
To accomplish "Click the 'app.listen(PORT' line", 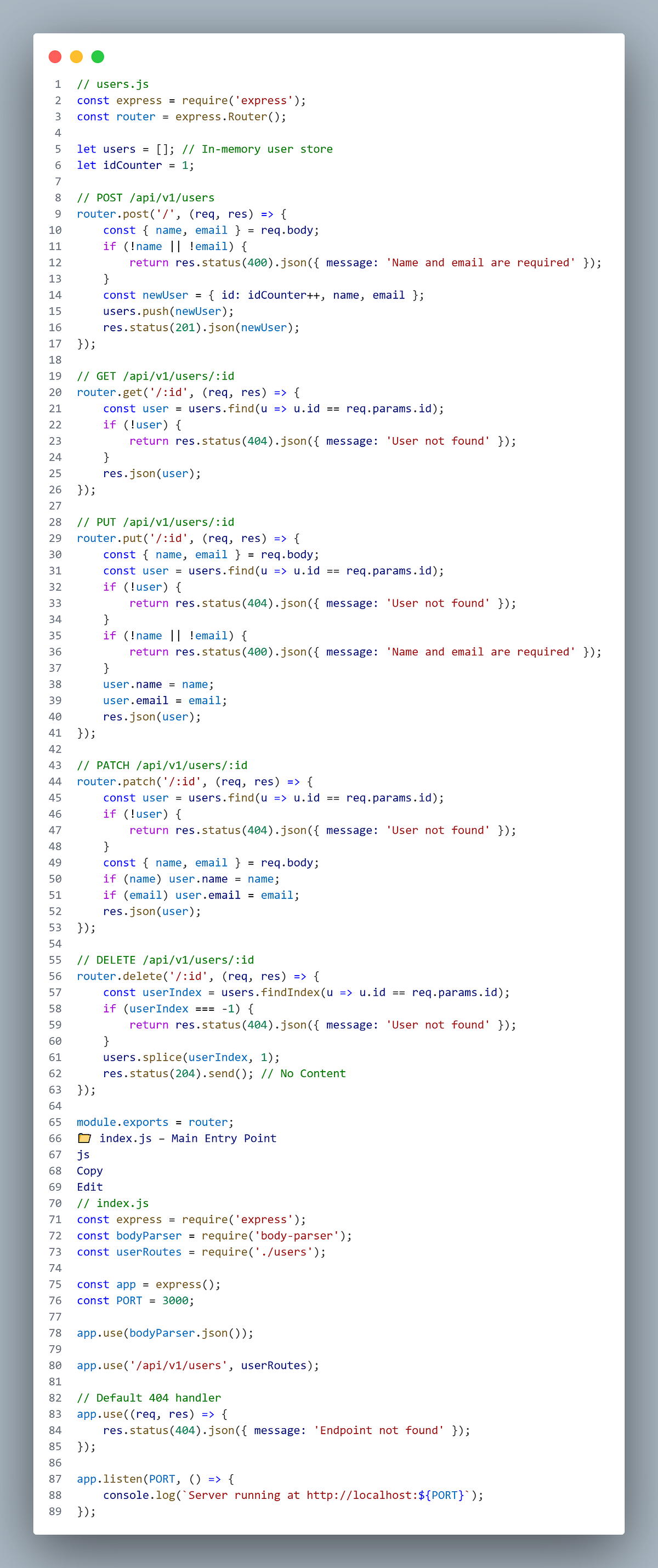I will [x=155, y=1479].
